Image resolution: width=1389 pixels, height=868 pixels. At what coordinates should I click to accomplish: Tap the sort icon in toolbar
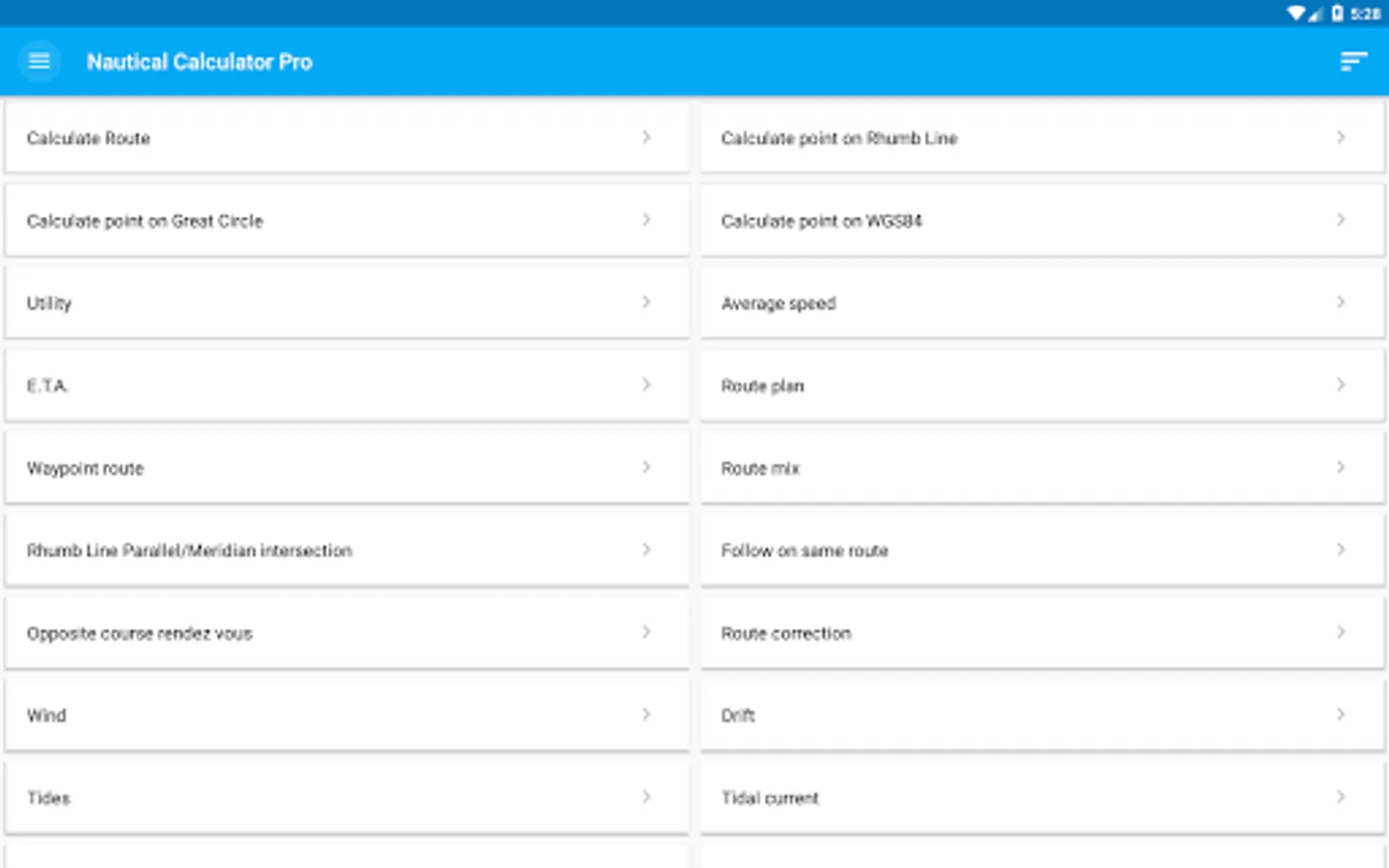pyautogui.click(x=1353, y=62)
